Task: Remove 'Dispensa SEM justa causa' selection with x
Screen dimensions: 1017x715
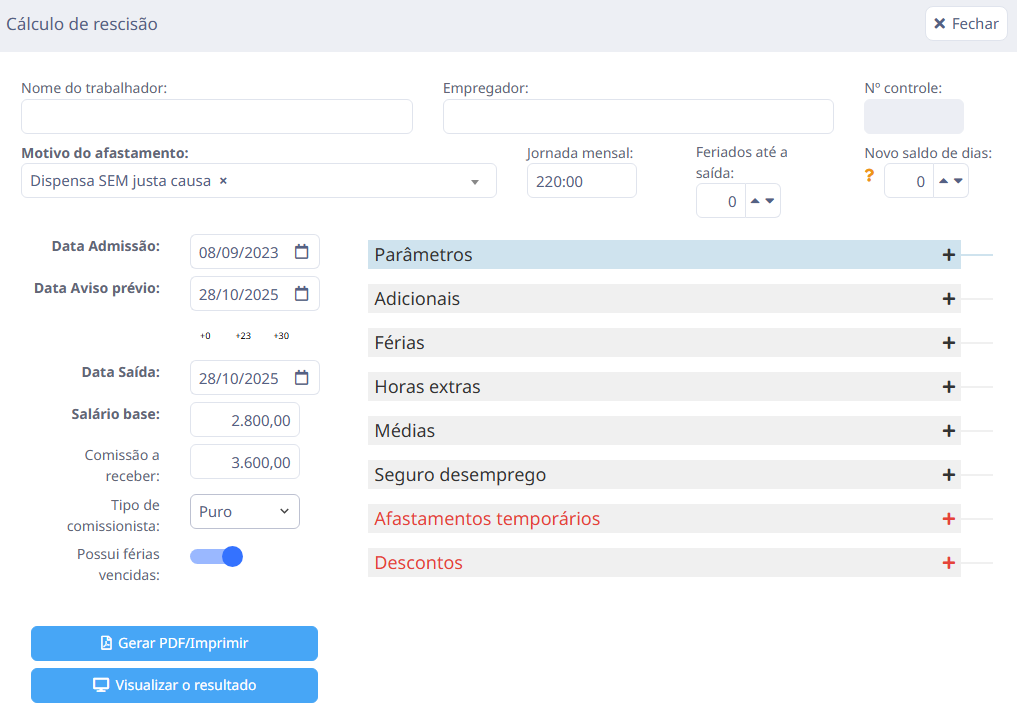Action: 223,181
